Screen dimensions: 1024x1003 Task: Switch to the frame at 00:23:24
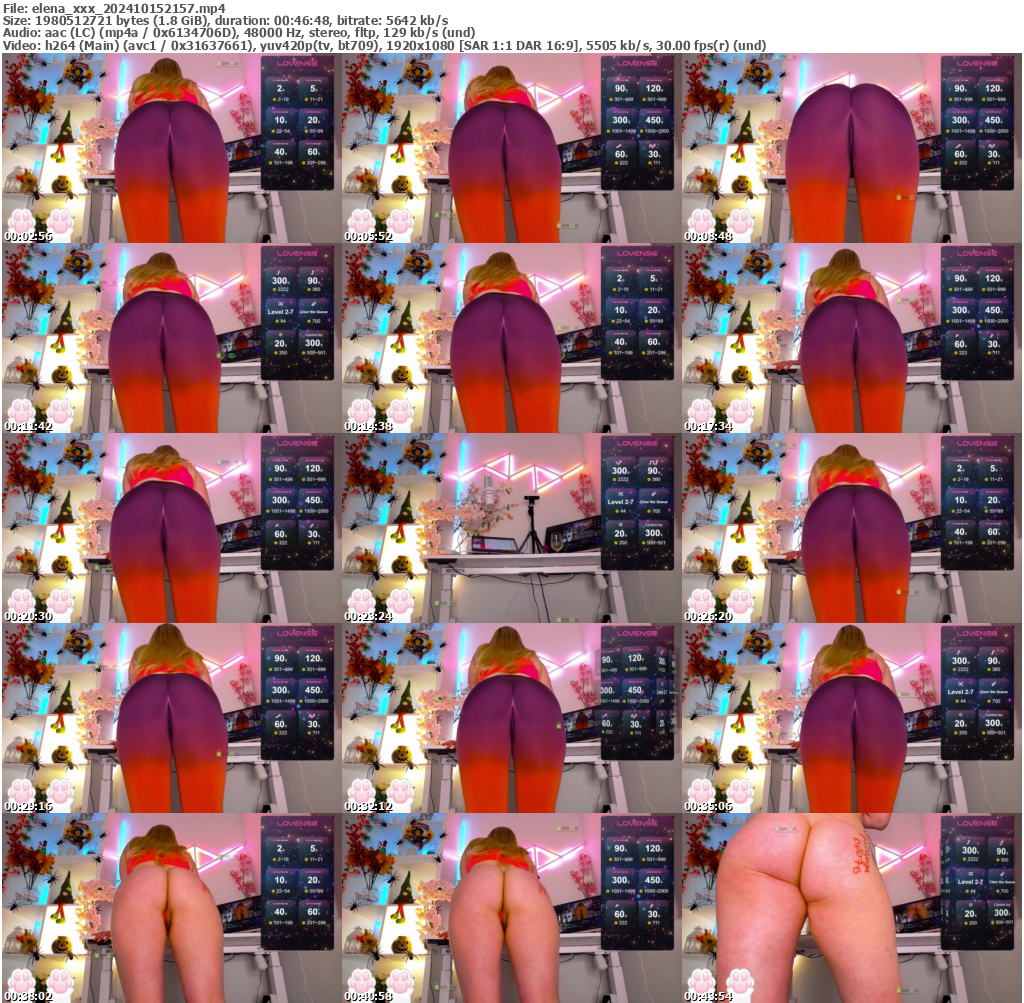pyautogui.click(x=510, y=530)
